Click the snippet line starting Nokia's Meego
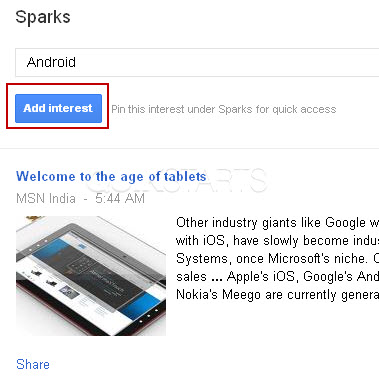This screenshot has width=379, height=383. pyautogui.click(x=277, y=294)
